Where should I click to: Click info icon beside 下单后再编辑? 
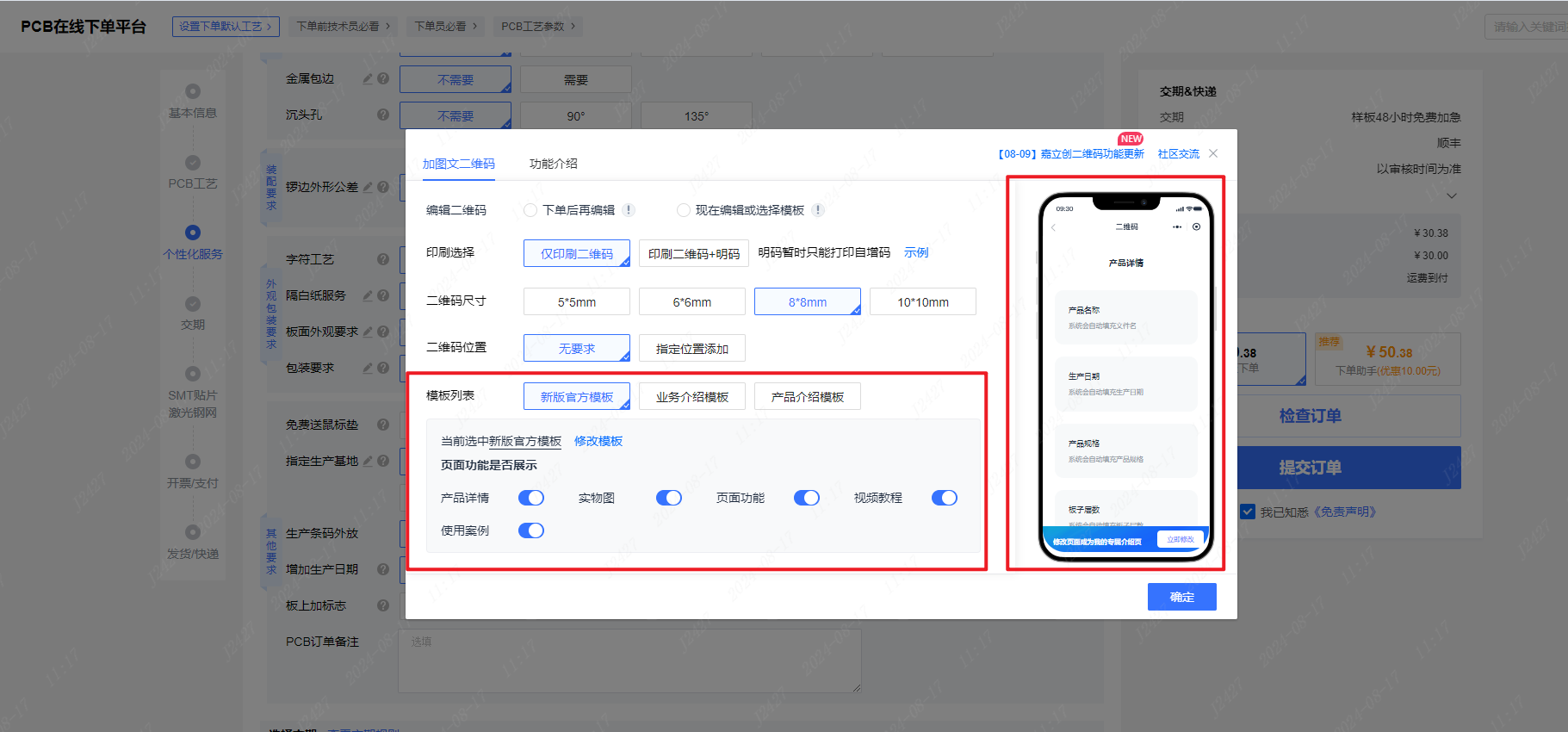[629, 210]
